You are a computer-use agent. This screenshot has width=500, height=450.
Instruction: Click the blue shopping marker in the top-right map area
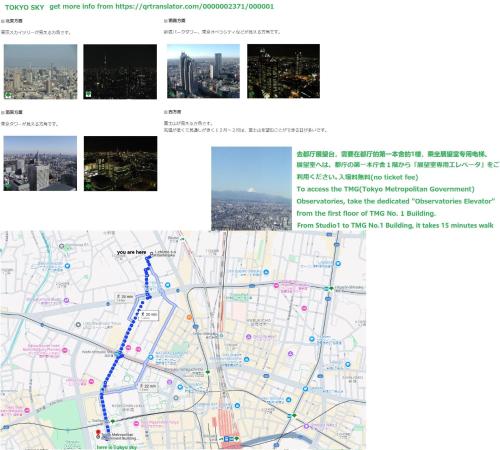coord(338,264)
